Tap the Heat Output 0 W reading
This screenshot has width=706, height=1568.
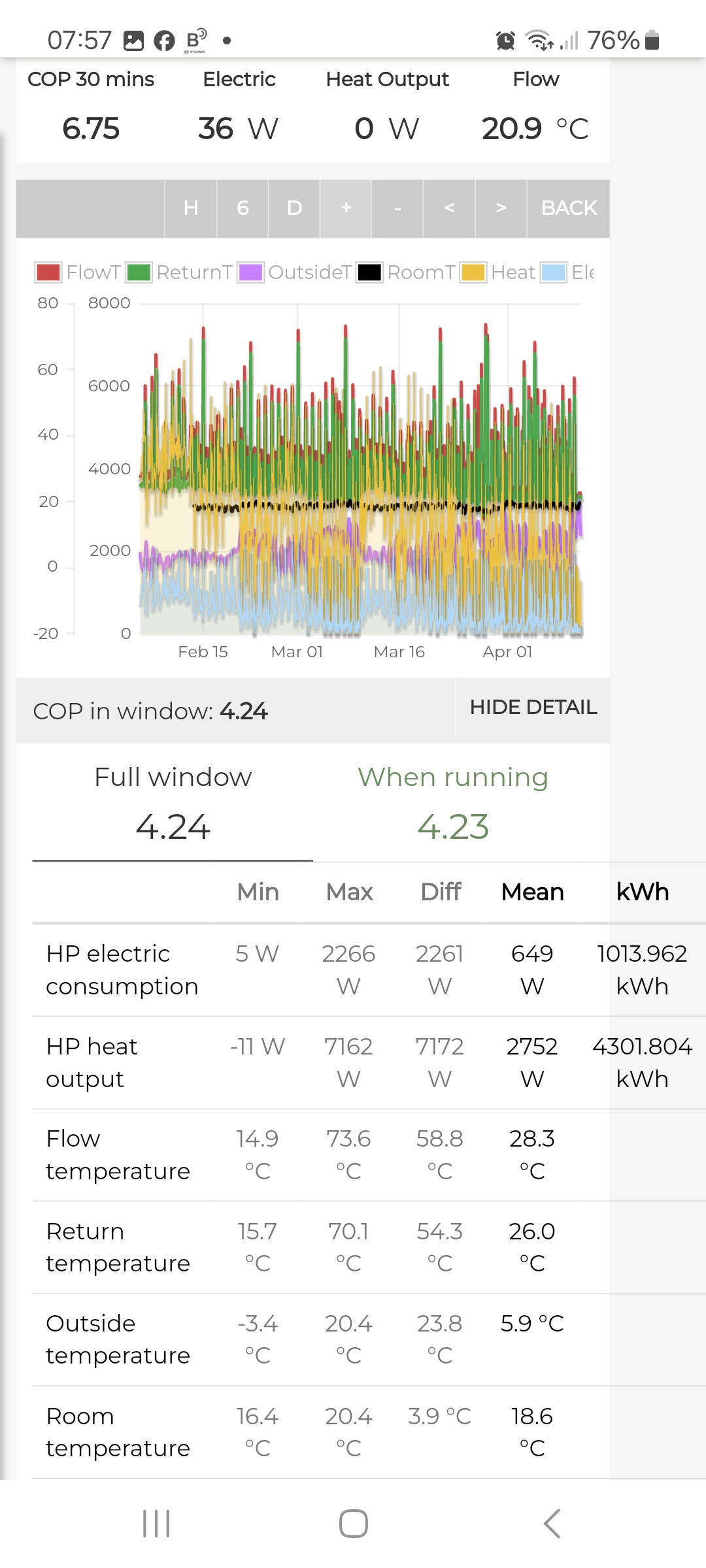pos(387,128)
